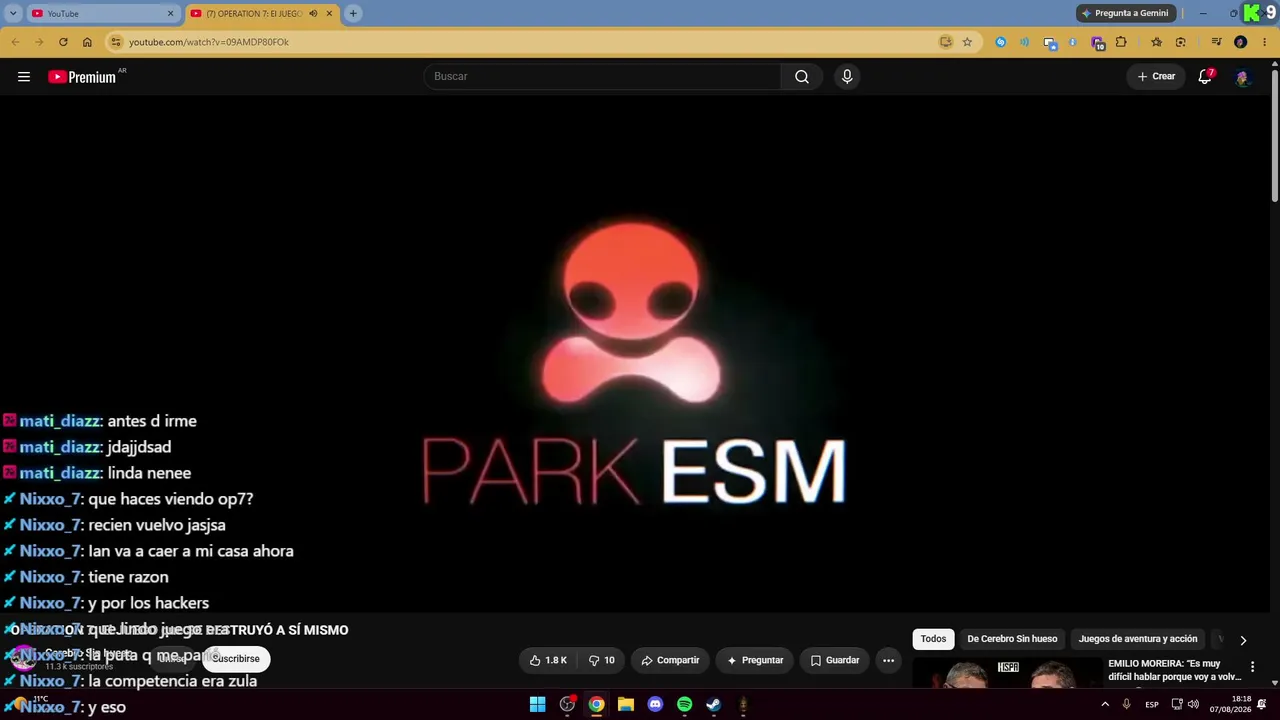Image resolution: width=1280 pixels, height=720 pixels.
Task: Open the YouTube guide hamburger menu
Action: pyautogui.click(x=24, y=77)
